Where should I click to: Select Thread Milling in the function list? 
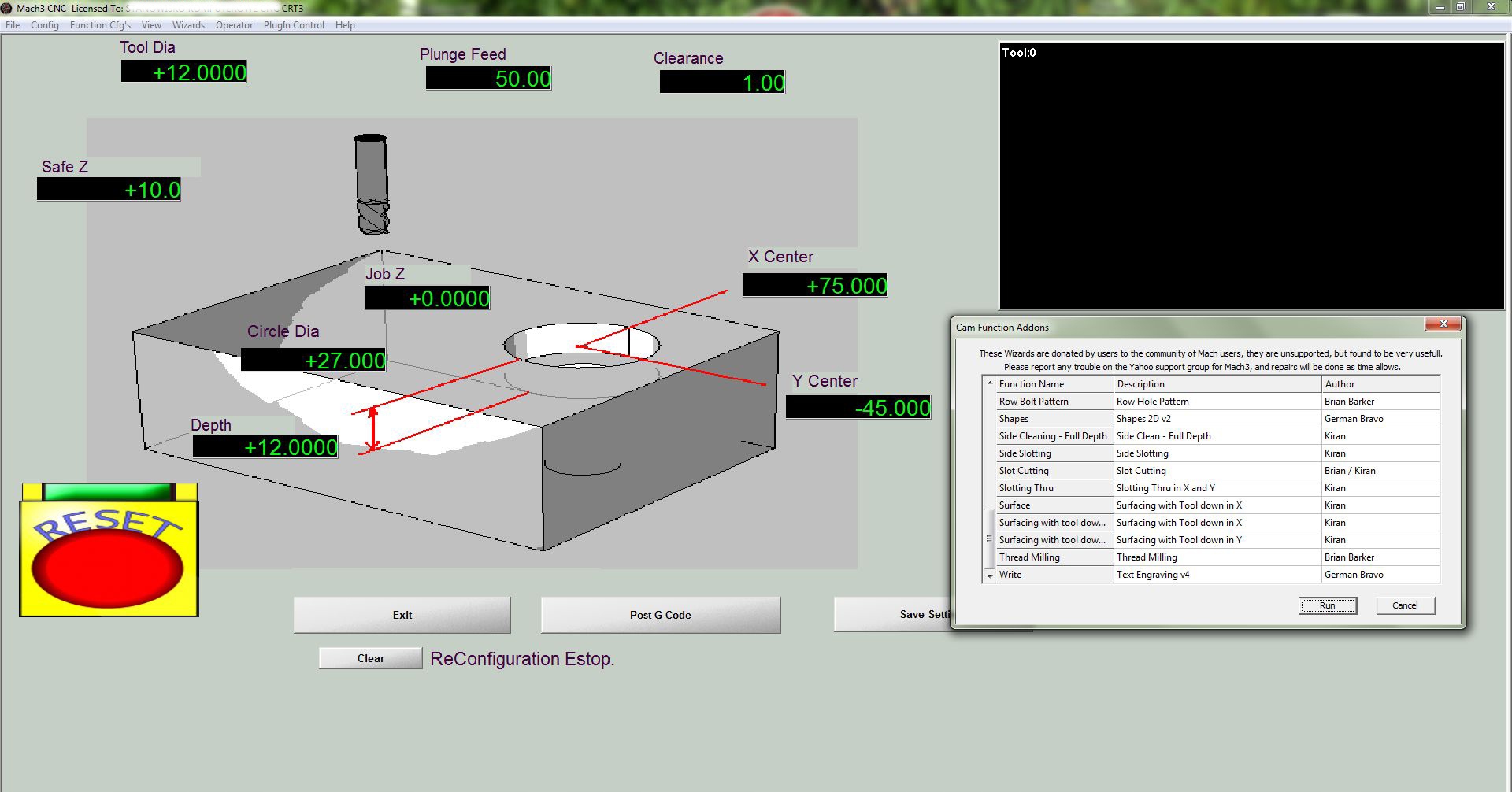[x=1029, y=557]
